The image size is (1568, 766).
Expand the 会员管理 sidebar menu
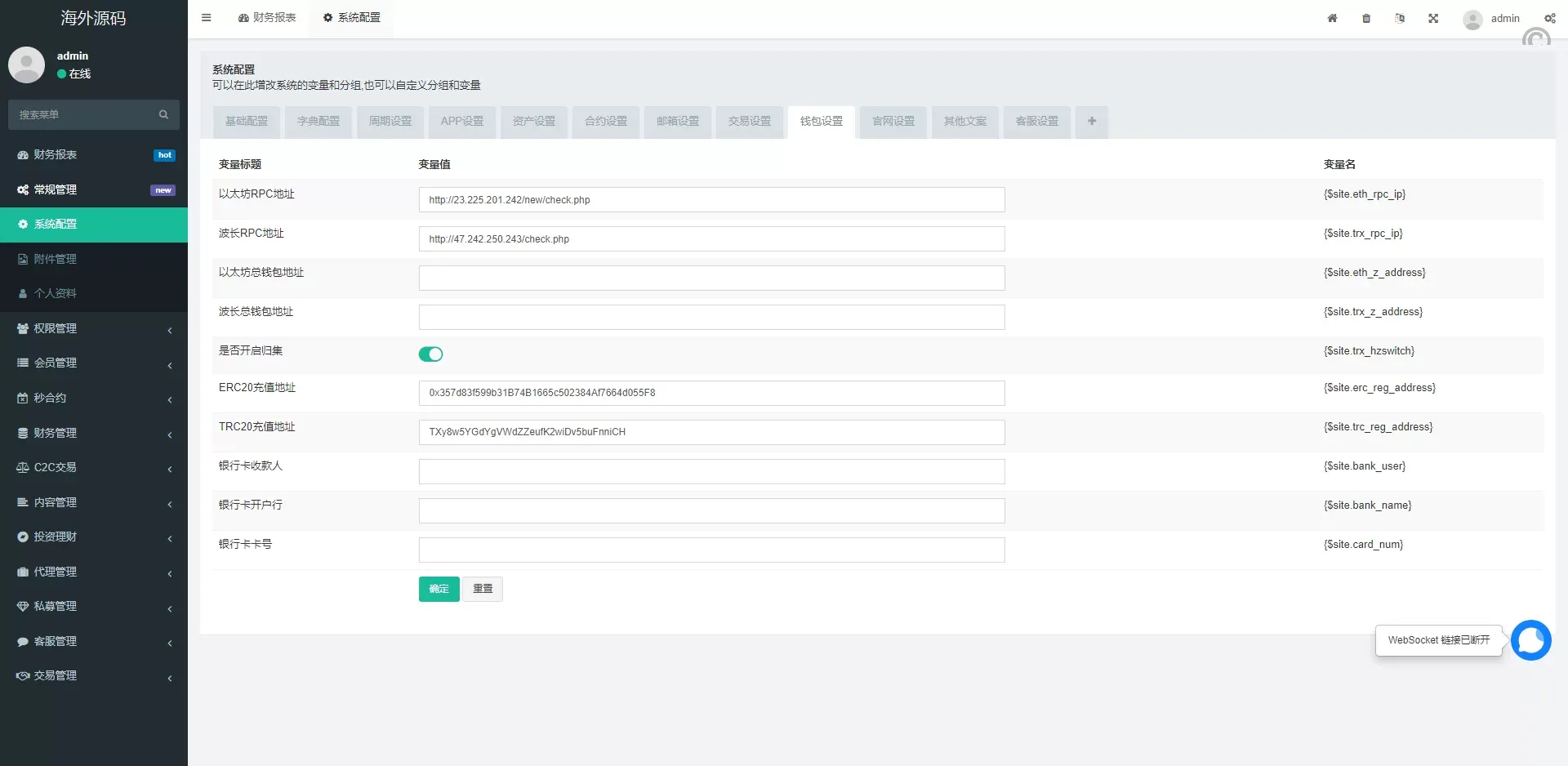94,363
